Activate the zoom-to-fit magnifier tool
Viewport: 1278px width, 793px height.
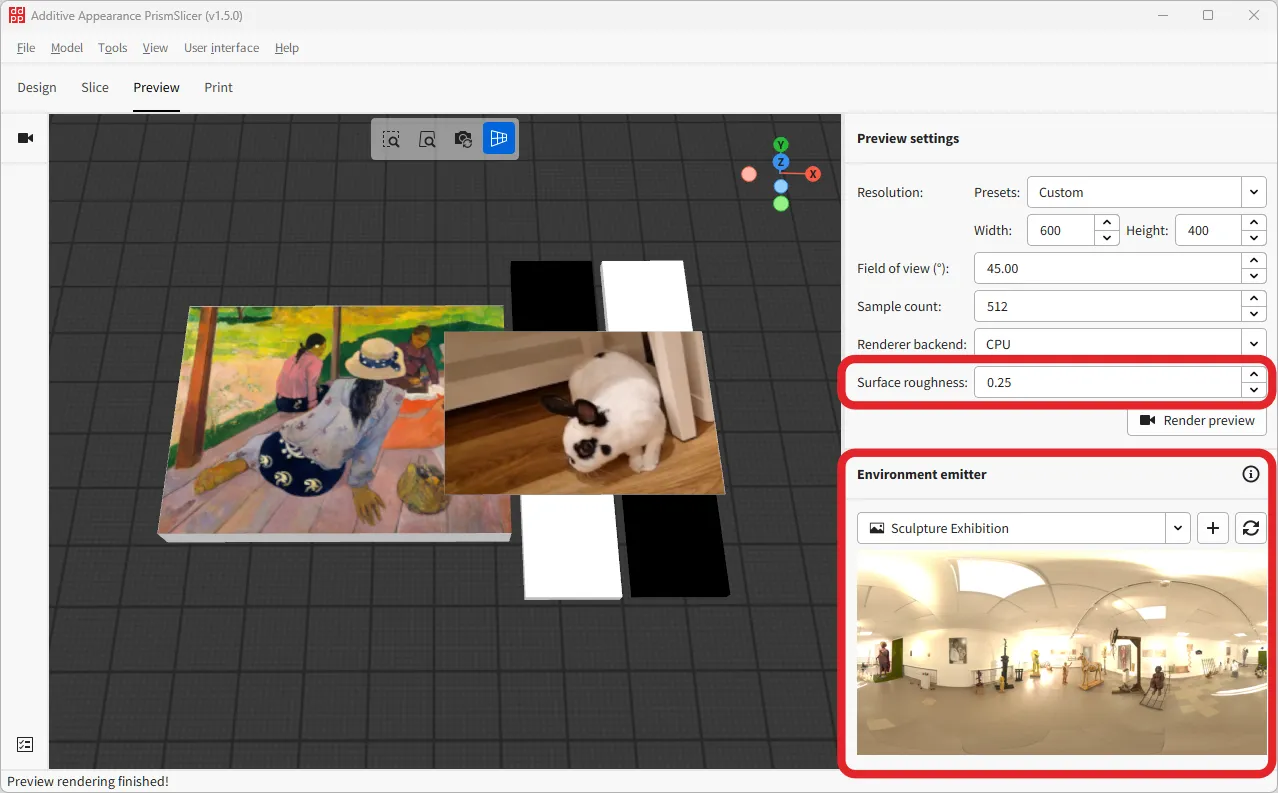(427, 139)
